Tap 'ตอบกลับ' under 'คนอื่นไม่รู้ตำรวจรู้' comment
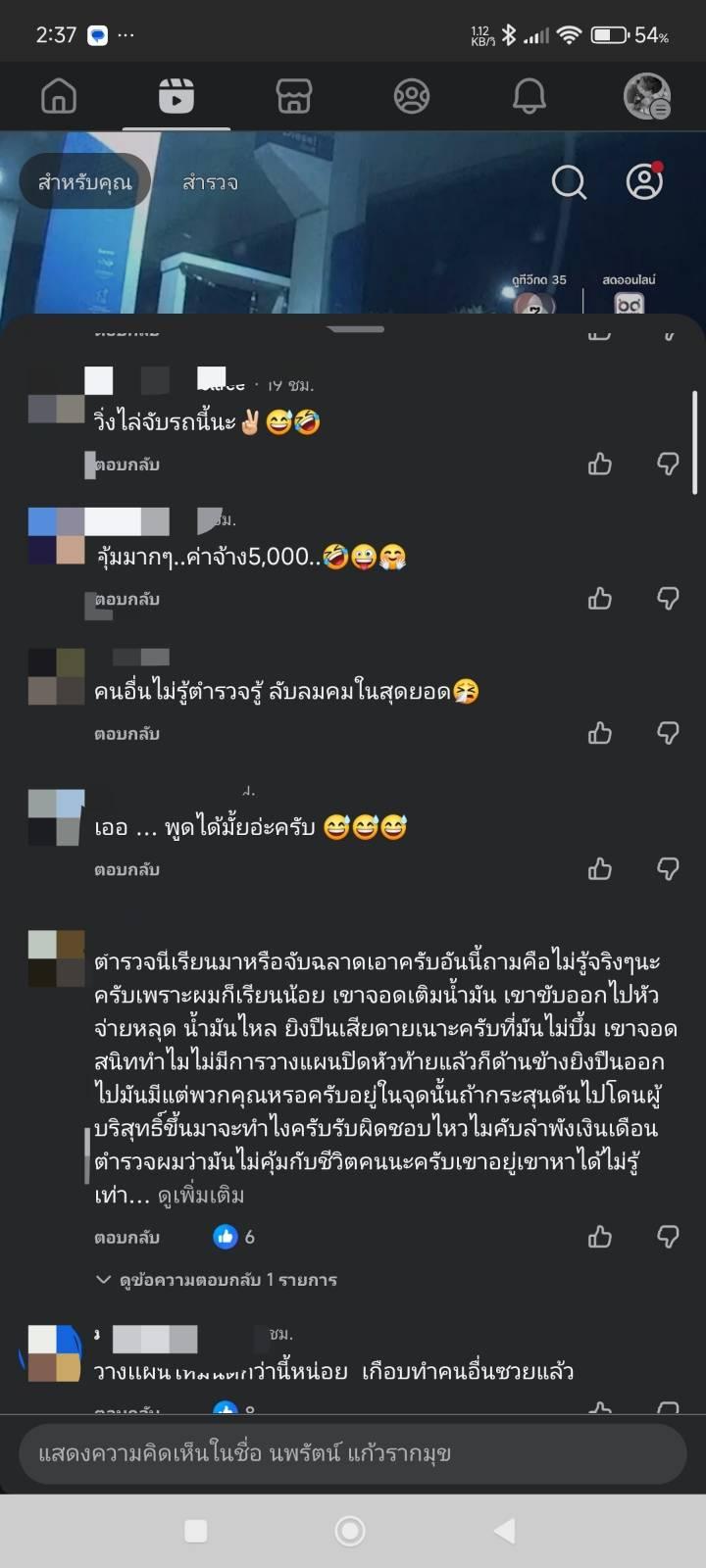The height and width of the screenshot is (1568, 706). point(126,734)
